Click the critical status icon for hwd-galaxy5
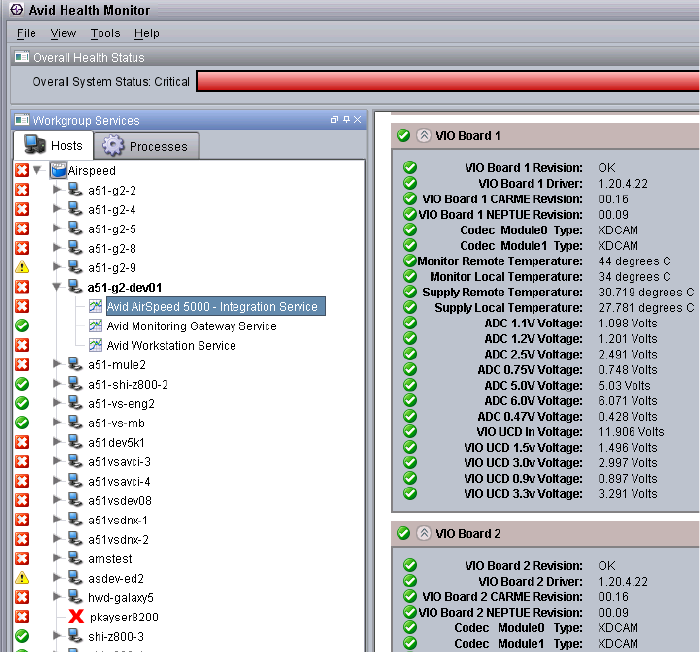Viewport: 700px width, 652px height. pos(22,597)
